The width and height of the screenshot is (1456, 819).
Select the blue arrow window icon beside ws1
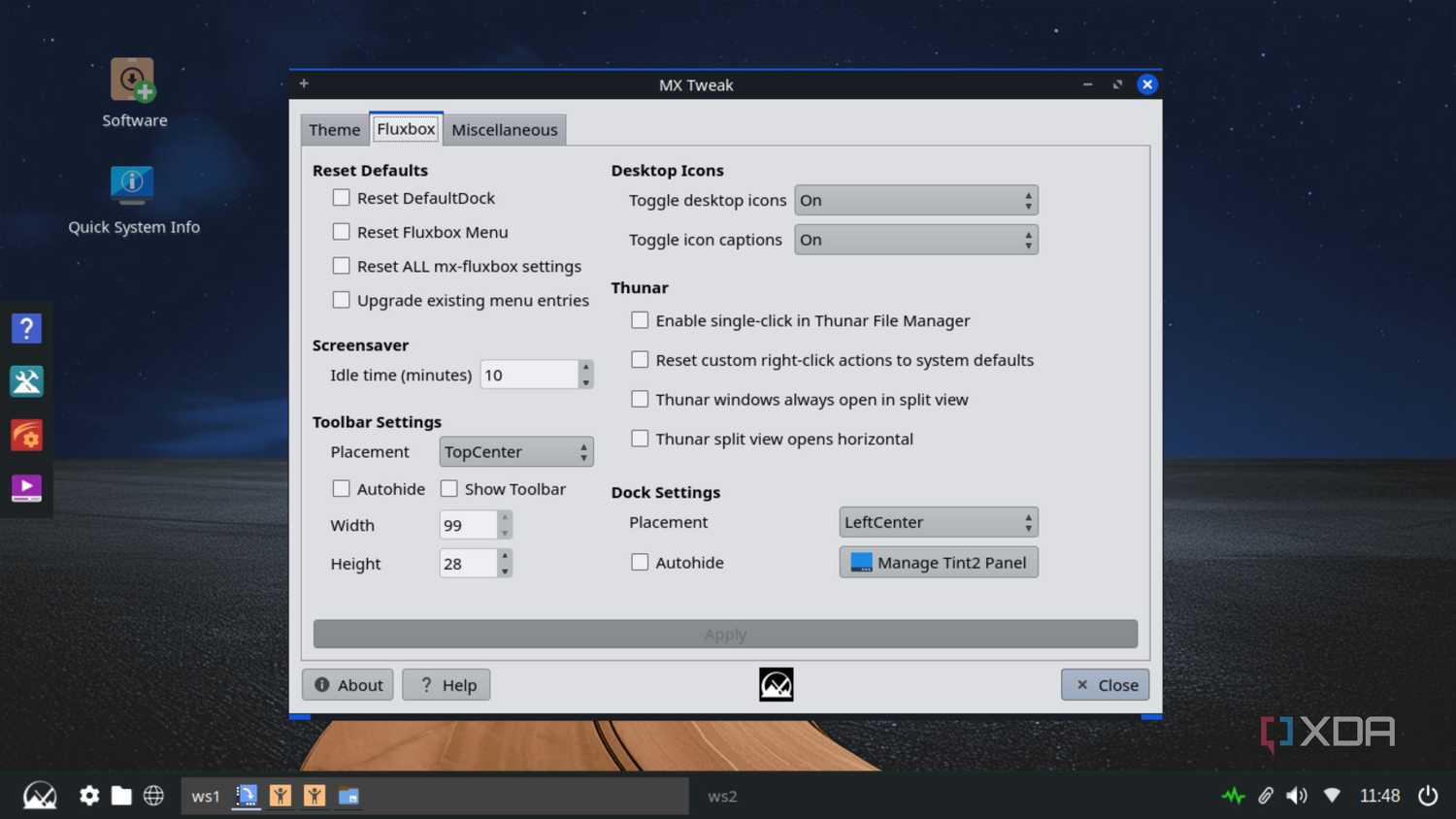[x=247, y=796]
